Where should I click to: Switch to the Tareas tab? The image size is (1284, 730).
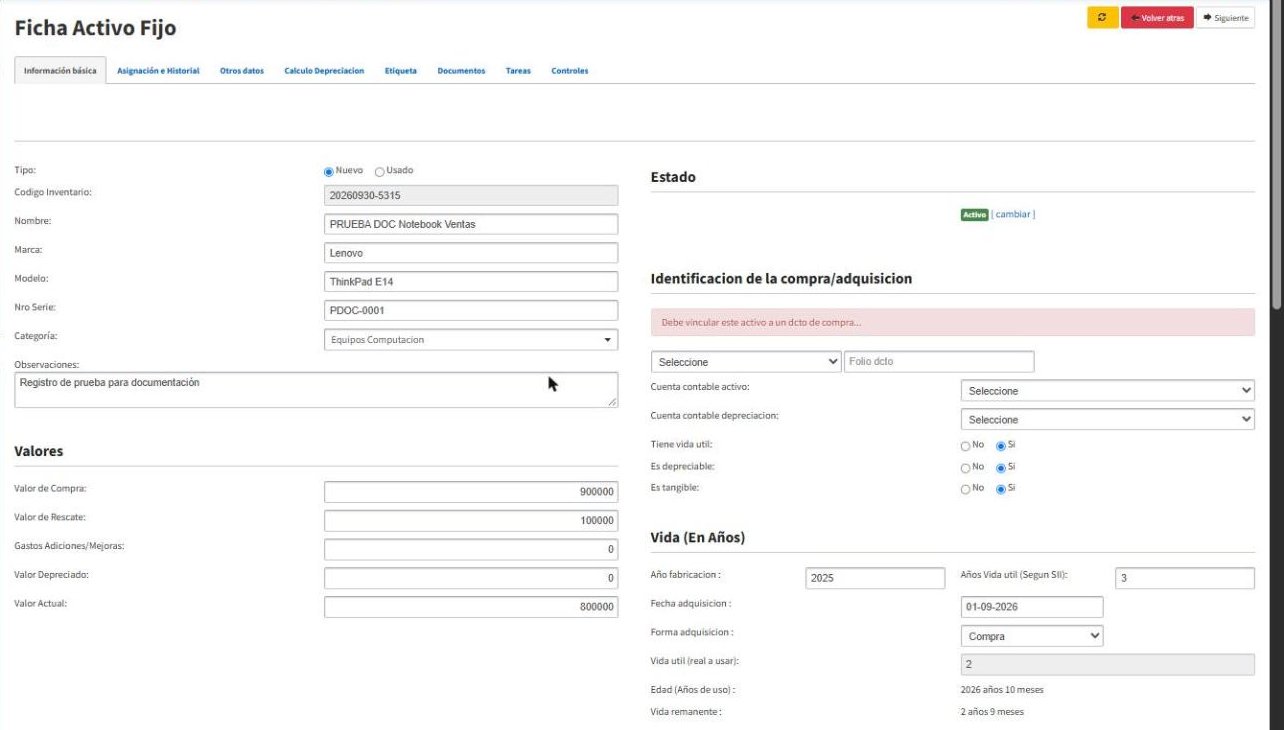[x=518, y=71]
